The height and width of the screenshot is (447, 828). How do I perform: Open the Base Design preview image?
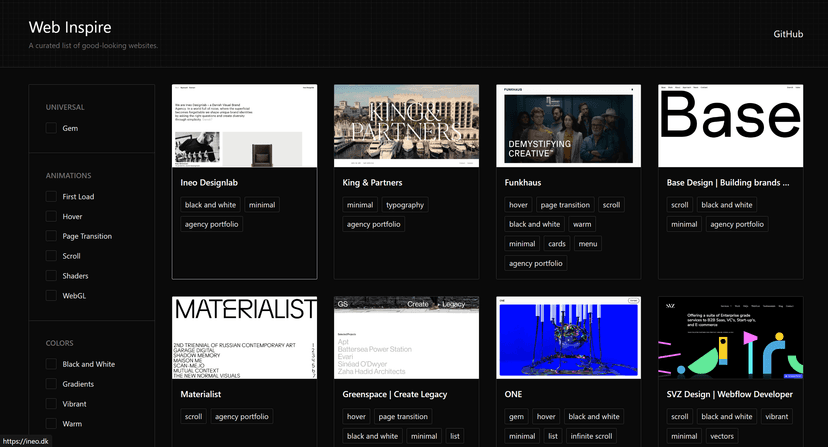[x=731, y=126]
